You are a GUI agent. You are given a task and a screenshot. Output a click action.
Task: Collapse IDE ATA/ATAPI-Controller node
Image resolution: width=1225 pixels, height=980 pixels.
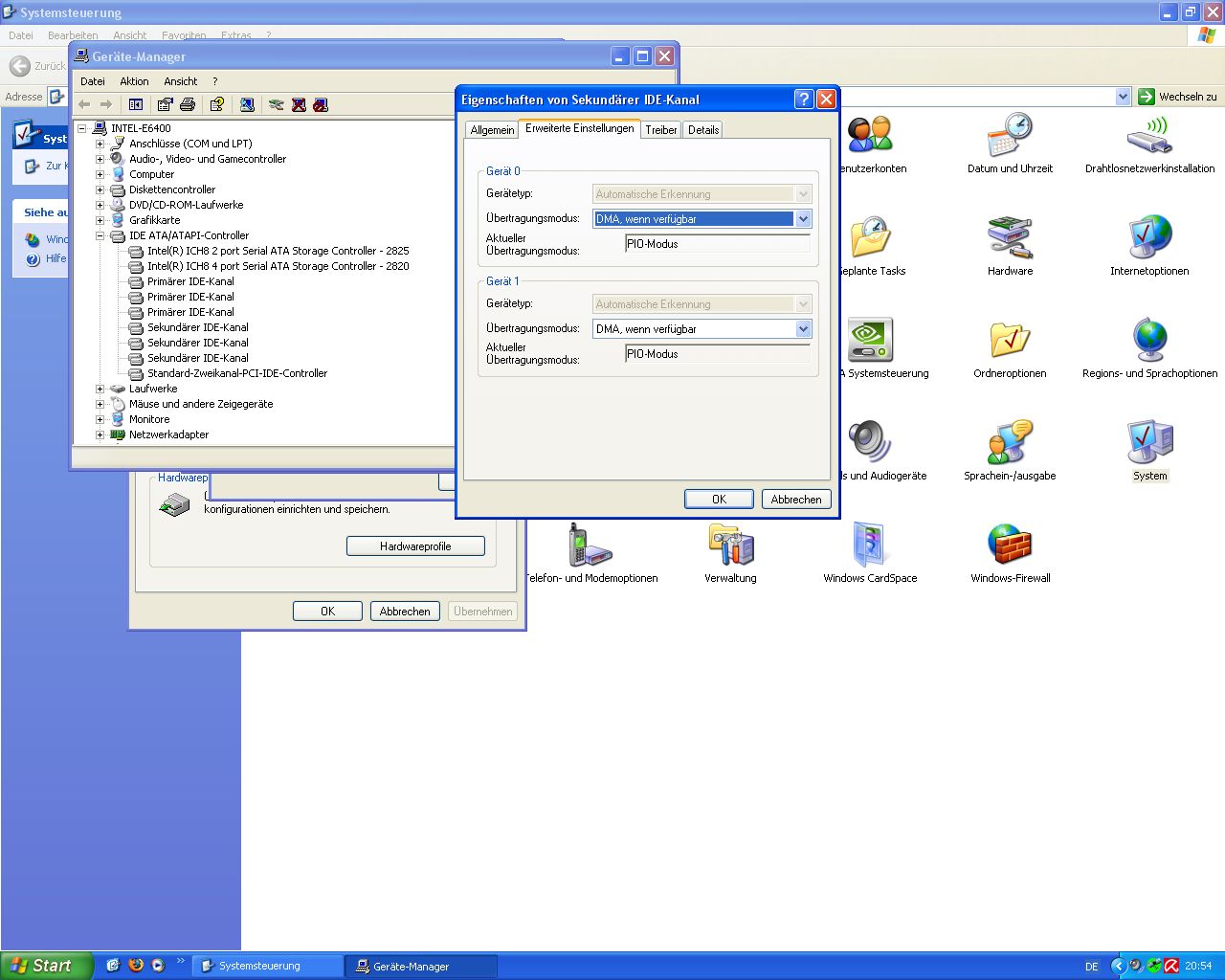click(x=100, y=235)
